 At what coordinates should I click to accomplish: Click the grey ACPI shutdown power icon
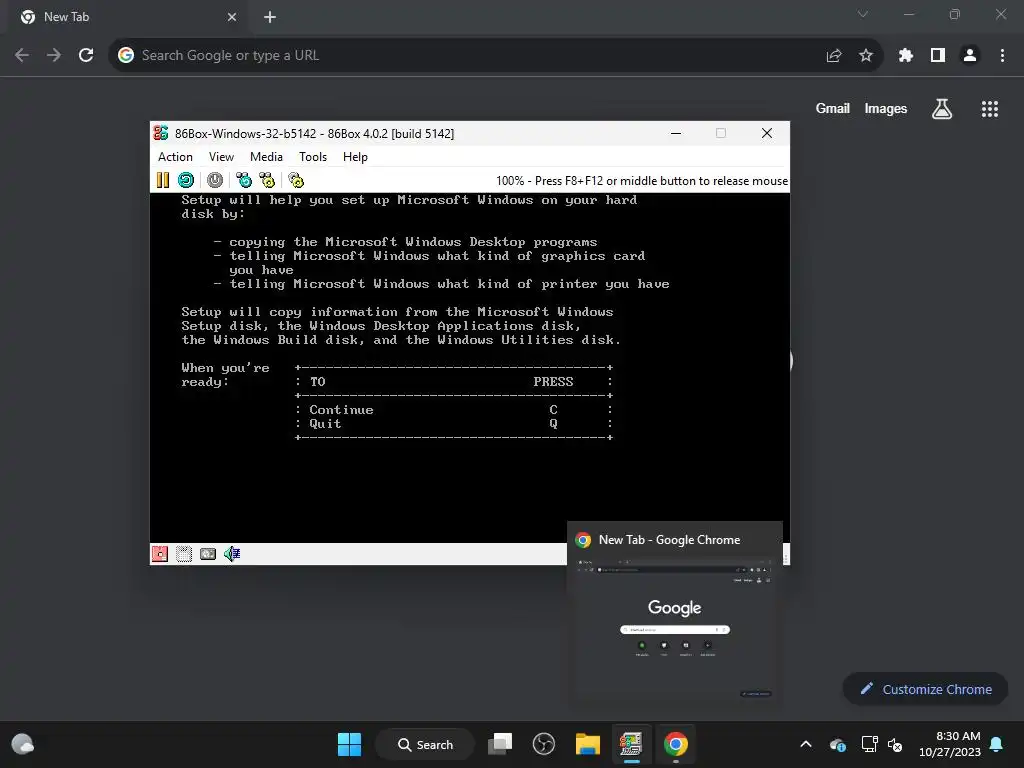click(x=215, y=180)
